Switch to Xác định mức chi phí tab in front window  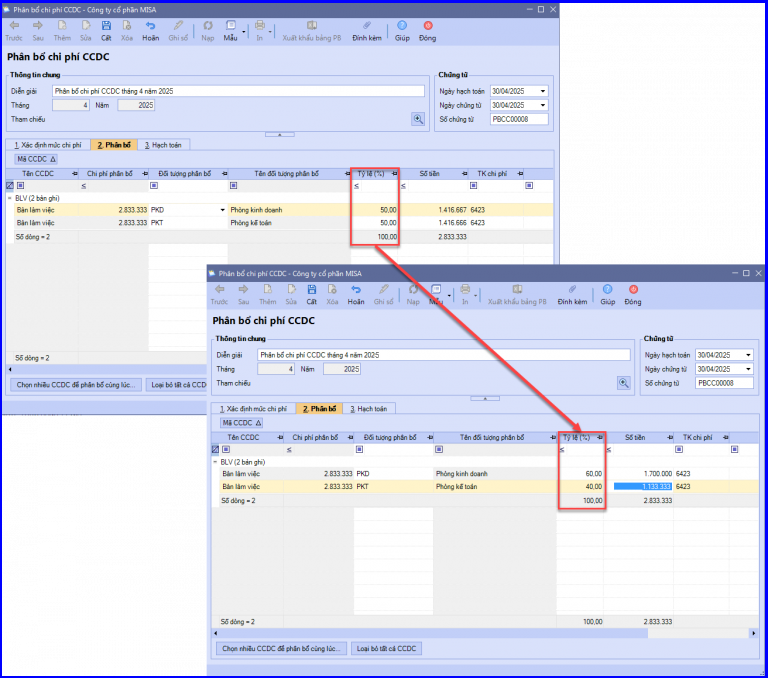pyautogui.click(x=253, y=409)
